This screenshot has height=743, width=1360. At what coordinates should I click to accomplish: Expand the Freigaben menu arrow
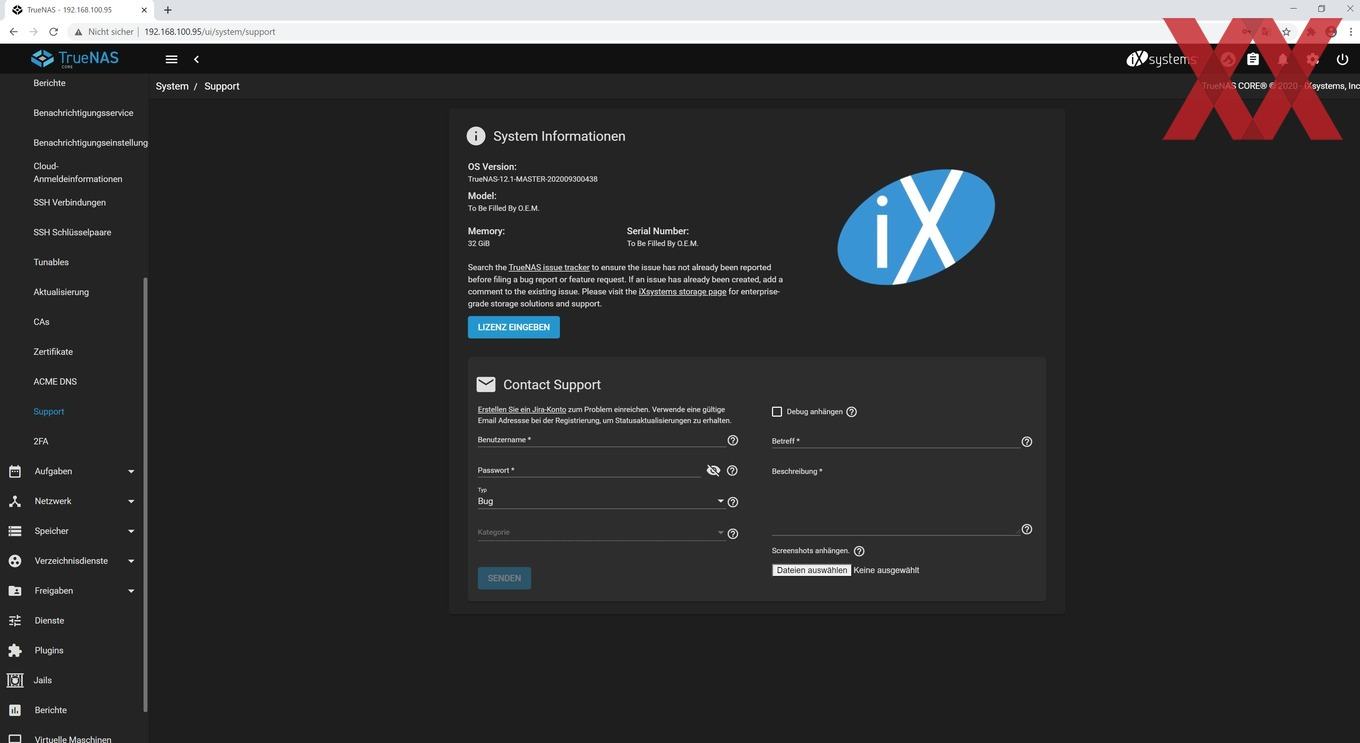click(x=131, y=591)
